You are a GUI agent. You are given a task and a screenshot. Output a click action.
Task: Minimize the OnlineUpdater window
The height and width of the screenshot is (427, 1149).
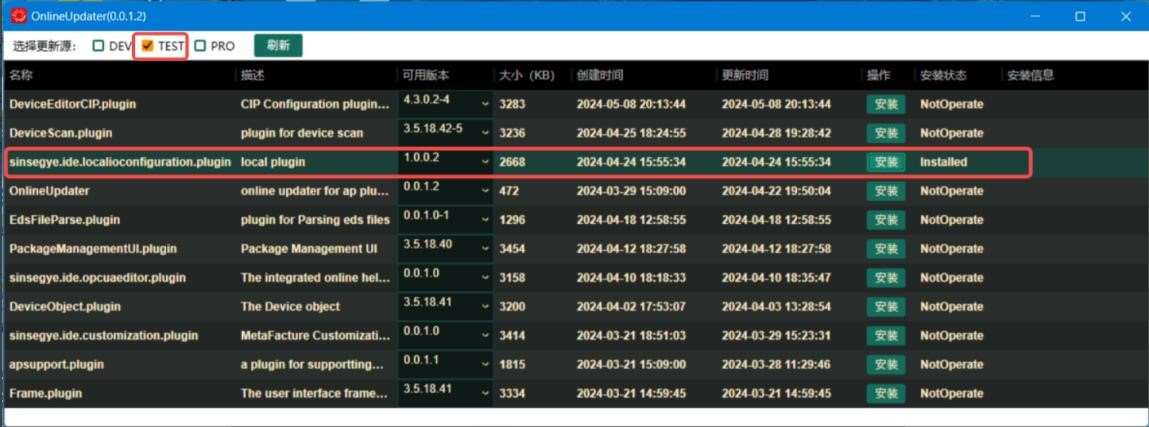pyautogui.click(x=1035, y=15)
